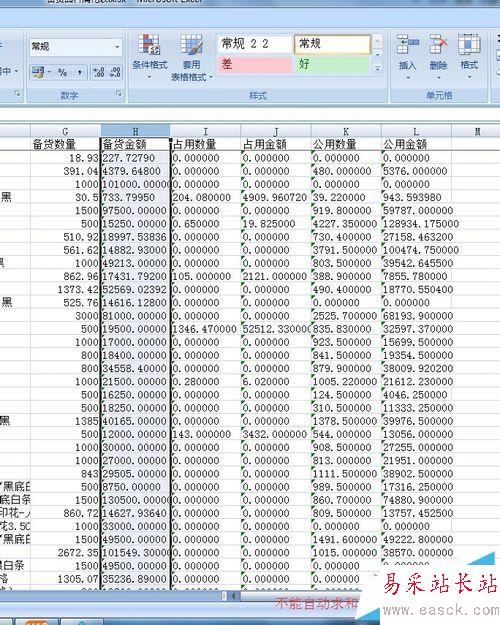Apply the accounting number format icon
This screenshot has width=500, height=625.
click(x=39, y=72)
